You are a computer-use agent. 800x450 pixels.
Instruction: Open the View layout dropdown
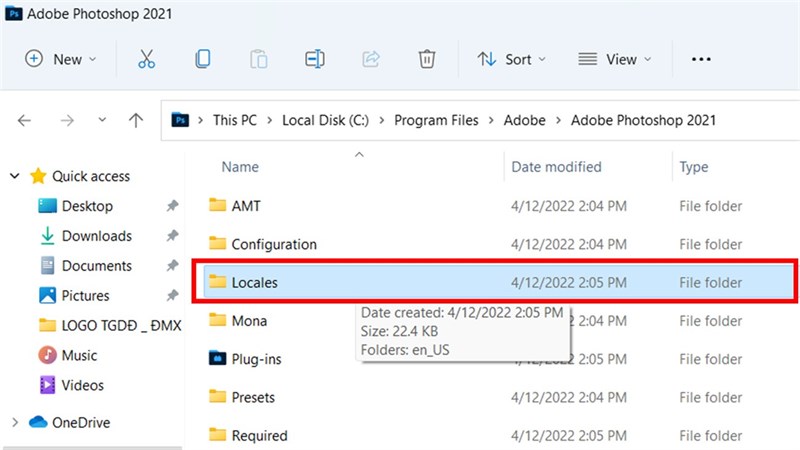pyautogui.click(x=615, y=59)
